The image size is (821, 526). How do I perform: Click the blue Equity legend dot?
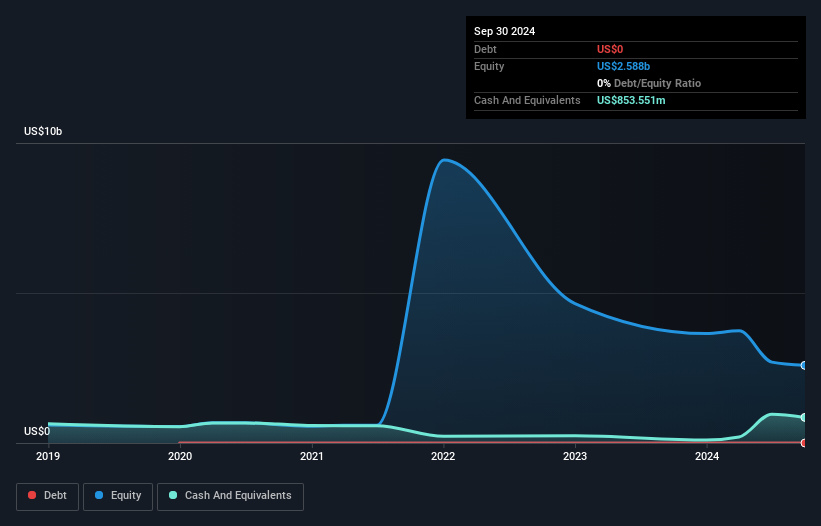99,495
